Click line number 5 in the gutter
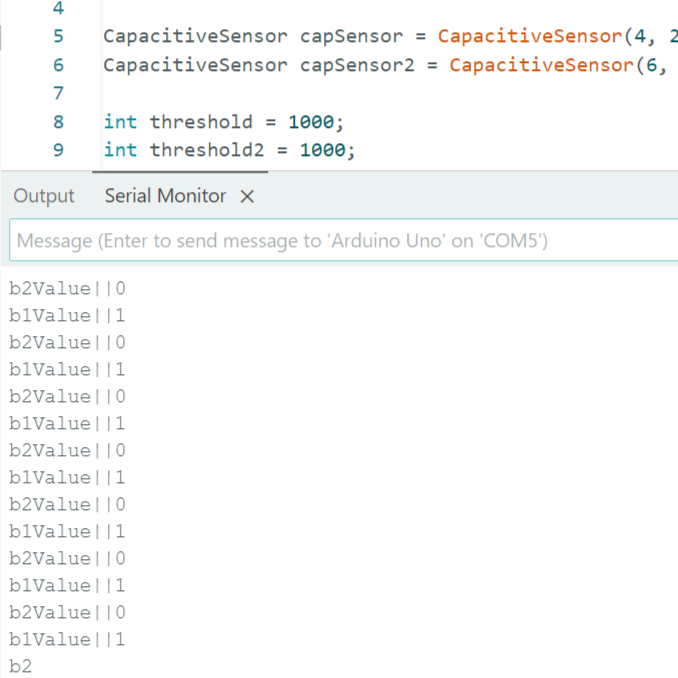 coord(57,37)
